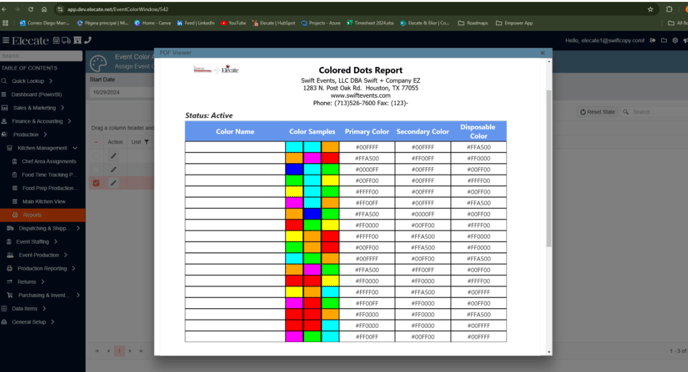The image size is (688, 372).
Task: Go to previous page in grid pager
Action: point(108,351)
